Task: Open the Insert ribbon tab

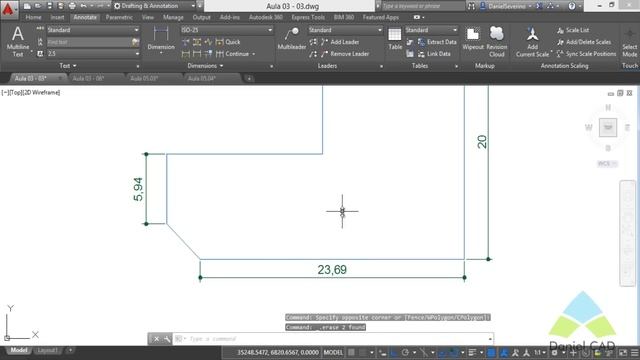Action: coord(57,18)
